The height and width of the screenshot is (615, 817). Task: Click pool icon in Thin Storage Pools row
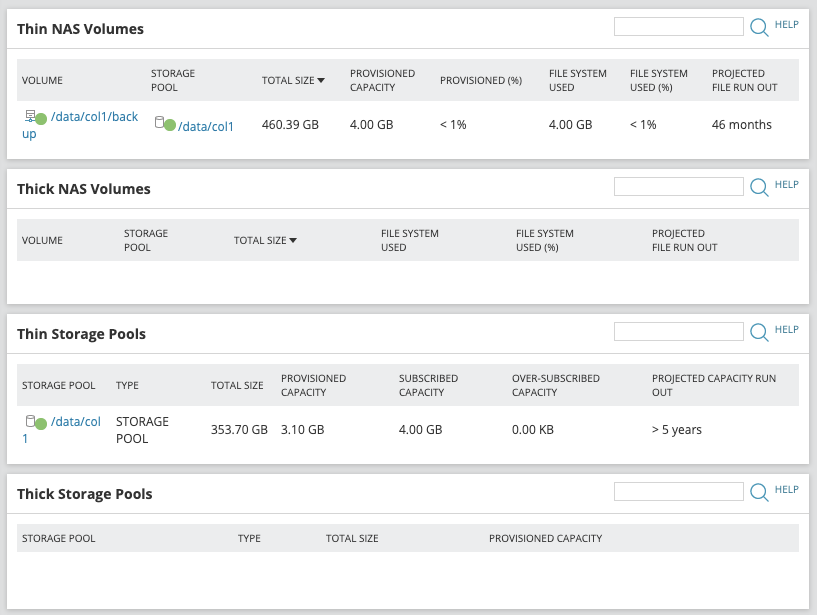coord(35,422)
